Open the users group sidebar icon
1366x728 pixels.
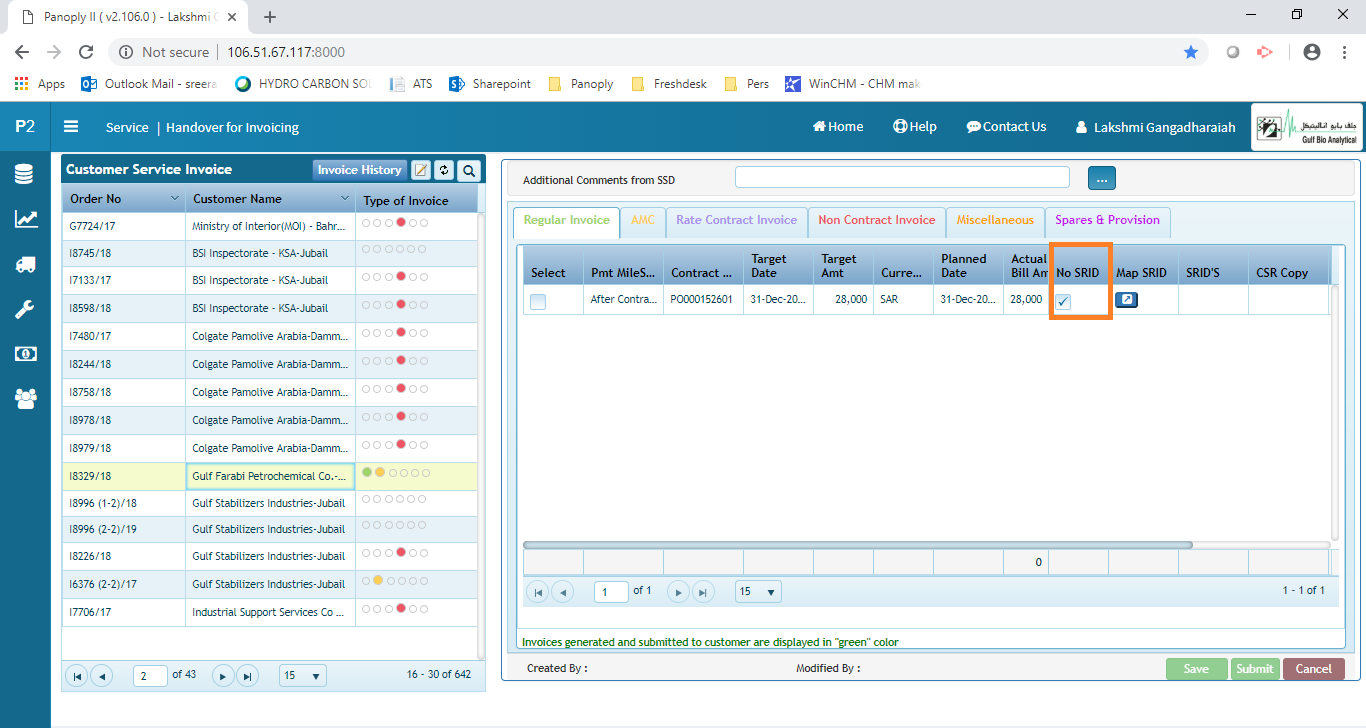tap(25, 398)
